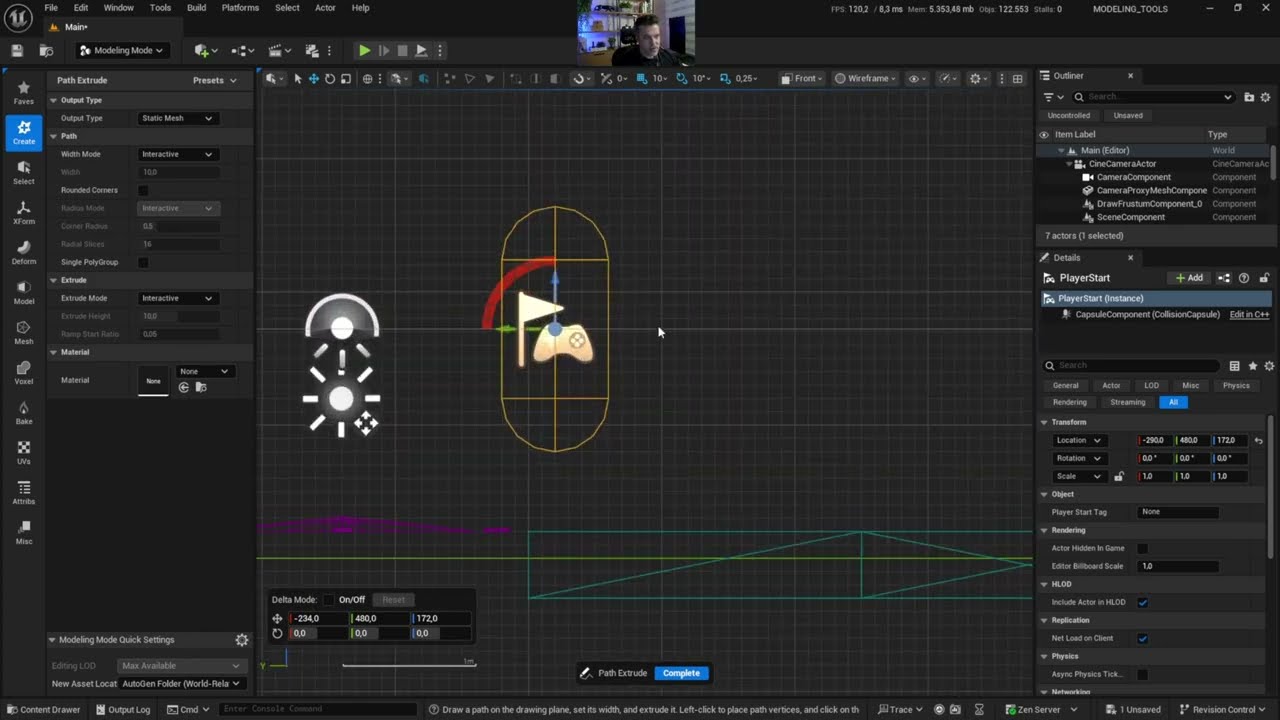Image resolution: width=1280 pixels, height=720 pixels.
Task: Toggle the Scale lock icon
Action: (1119, 476)
